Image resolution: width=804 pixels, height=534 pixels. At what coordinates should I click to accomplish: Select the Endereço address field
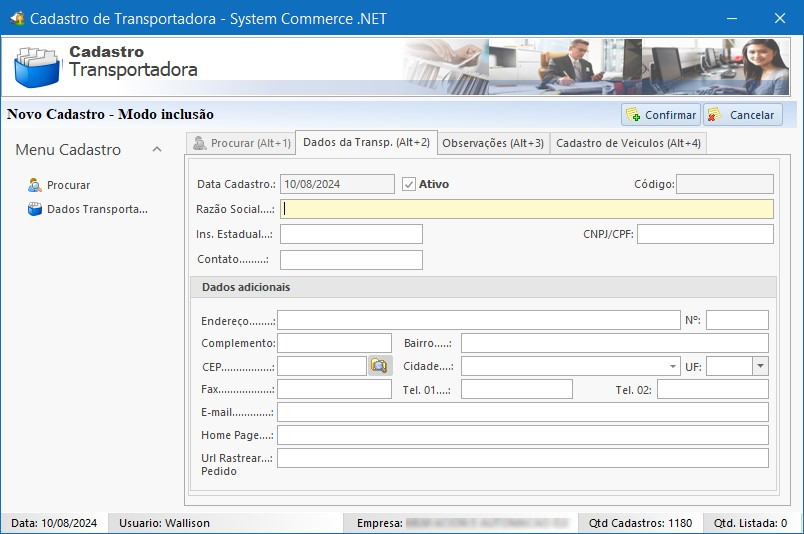click(x=478, y=320)
